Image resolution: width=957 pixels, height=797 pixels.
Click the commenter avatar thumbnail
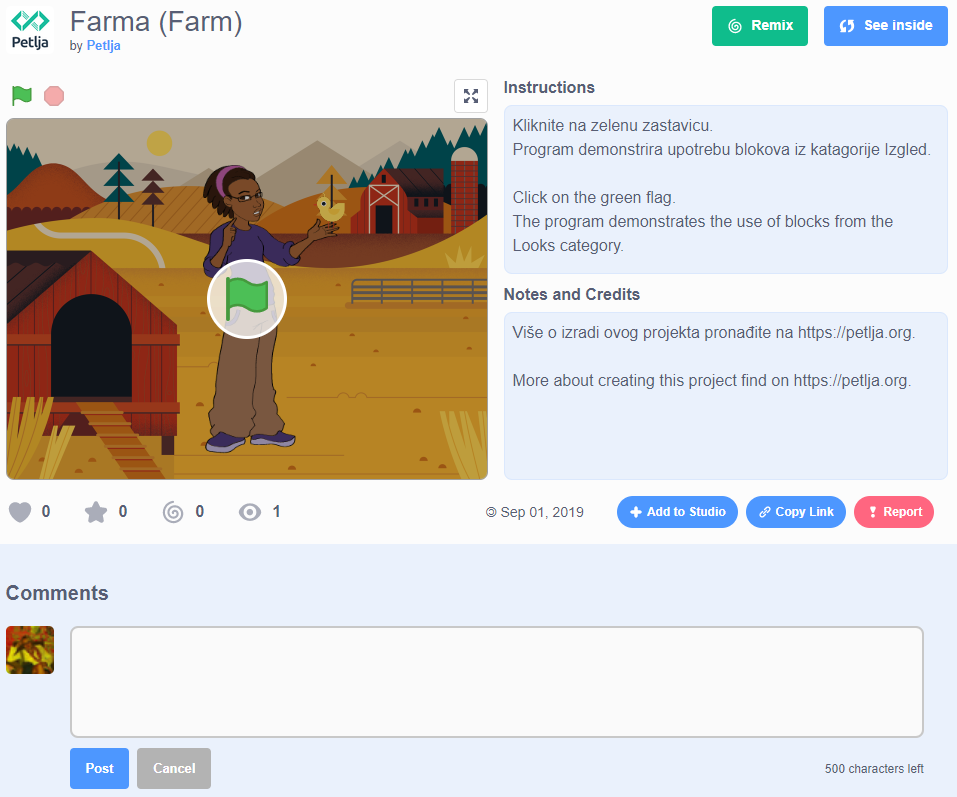click(x=30, y=650)
